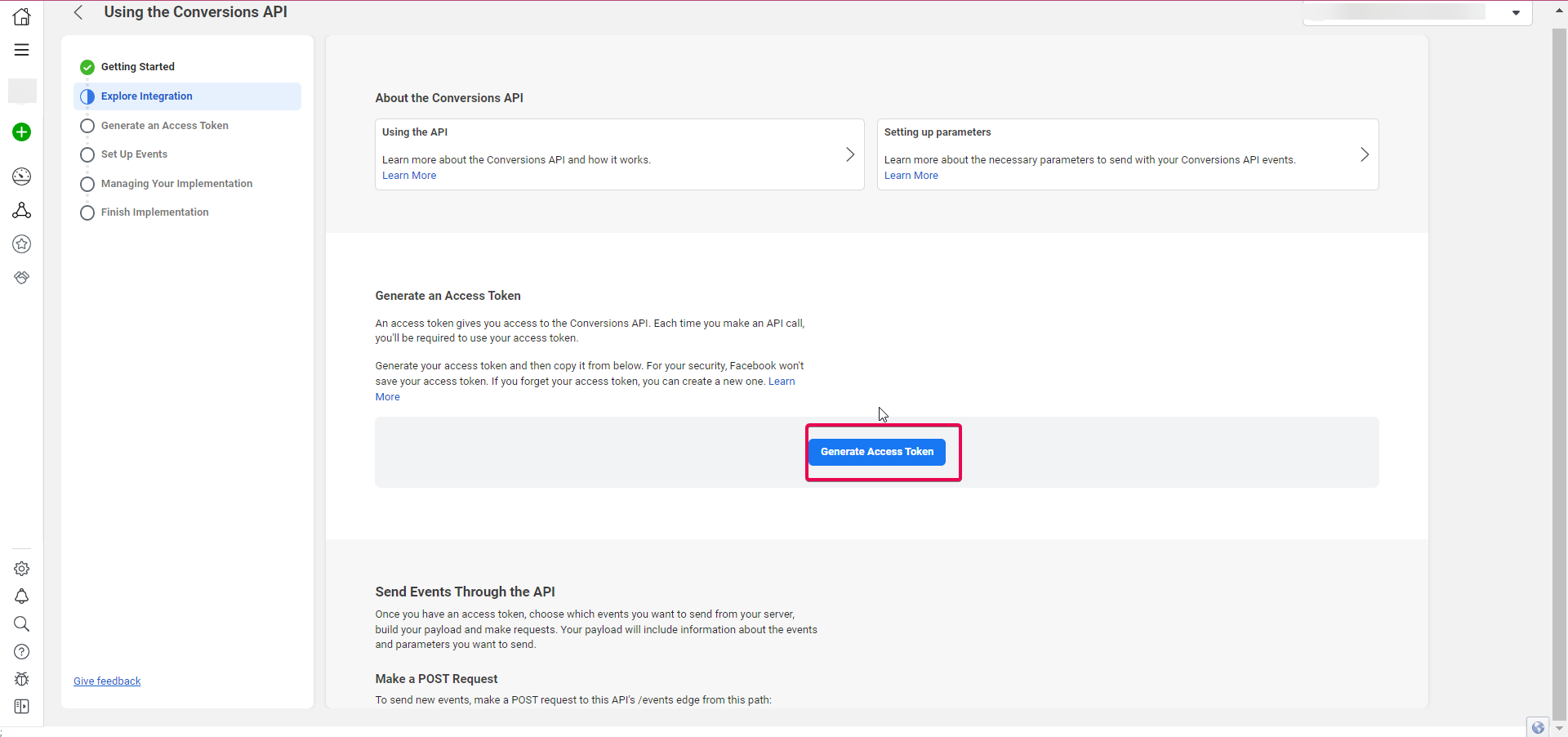Image resolution: width=1568 pixels, height=737 pixels.
Task: Click the Make a POST Request heading
Action: coord(436,679)
